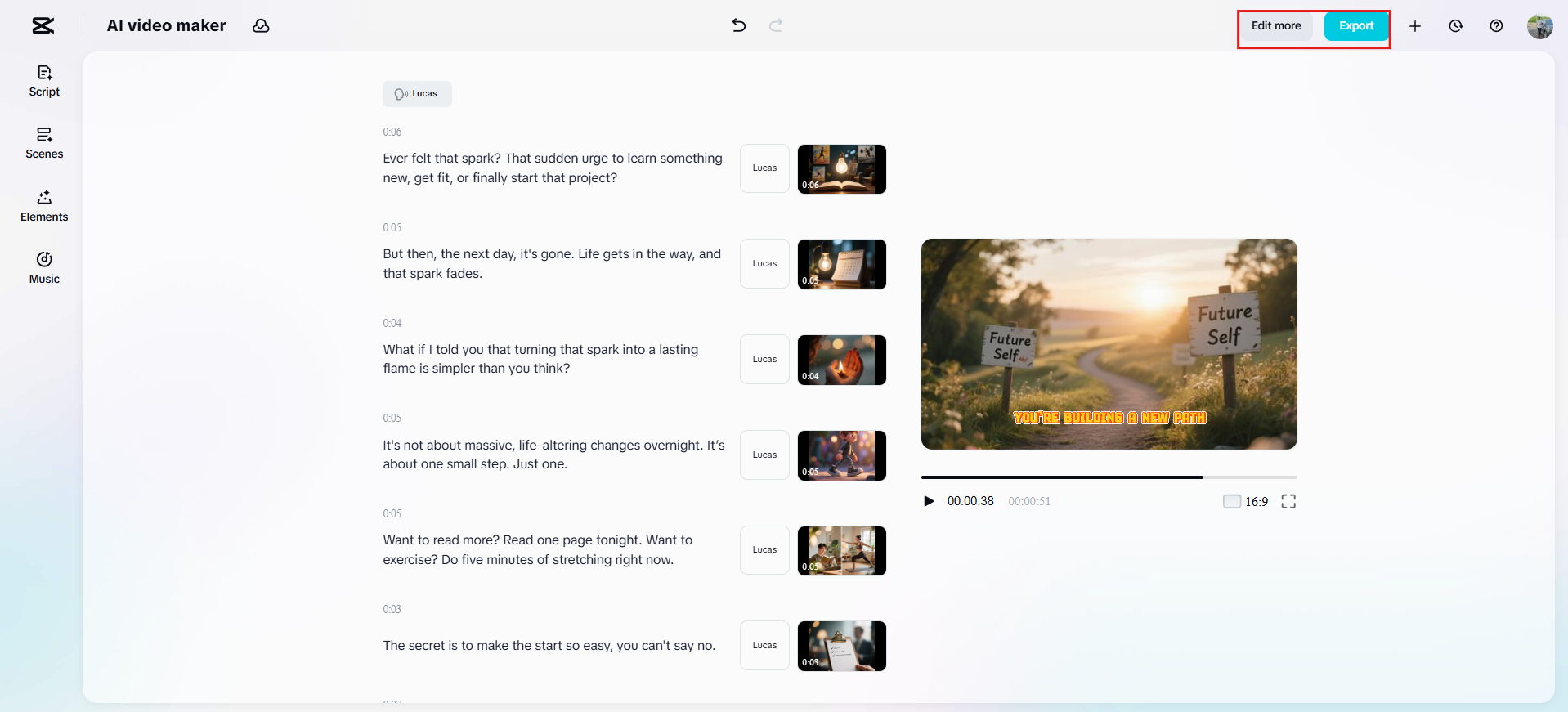Click script text 'Want to read more?'
1568x712 pixels.
click(x=441, y=540)
